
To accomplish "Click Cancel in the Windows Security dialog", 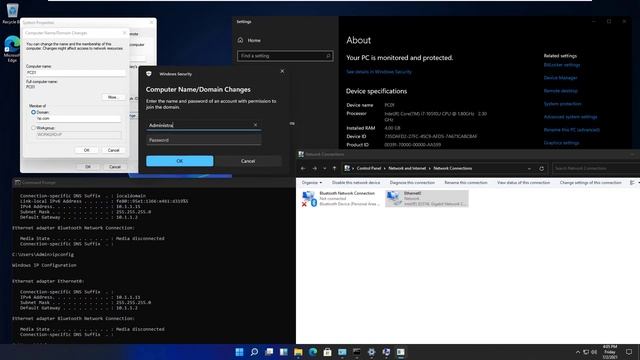I will click(248, 161).
